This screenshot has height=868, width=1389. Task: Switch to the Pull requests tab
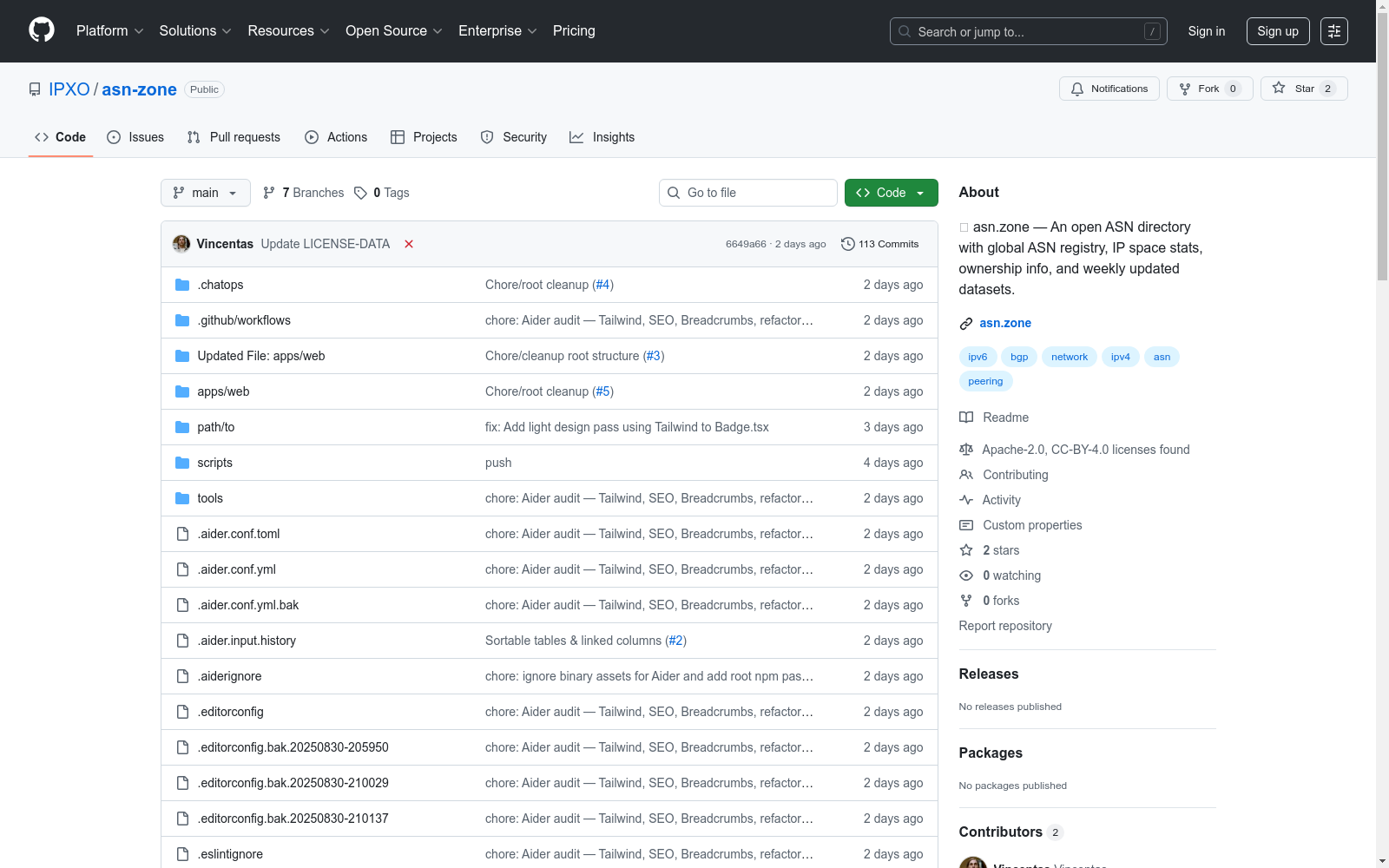(234, 137)
